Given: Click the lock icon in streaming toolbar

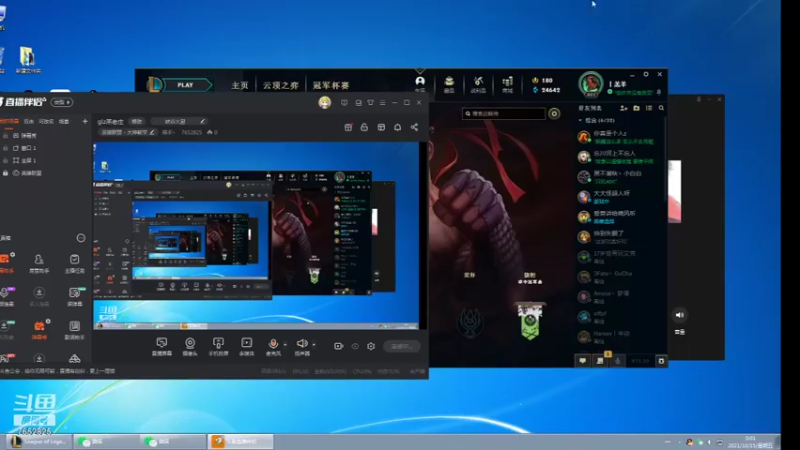Looking at the screenshot, I should point(364,127).
